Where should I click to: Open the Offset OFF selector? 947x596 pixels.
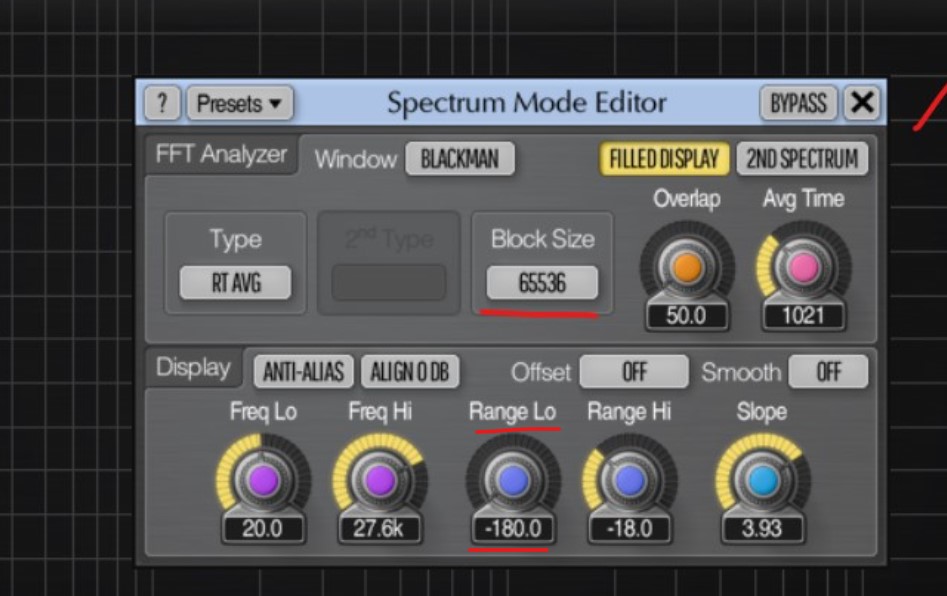(x=634, y=371)
